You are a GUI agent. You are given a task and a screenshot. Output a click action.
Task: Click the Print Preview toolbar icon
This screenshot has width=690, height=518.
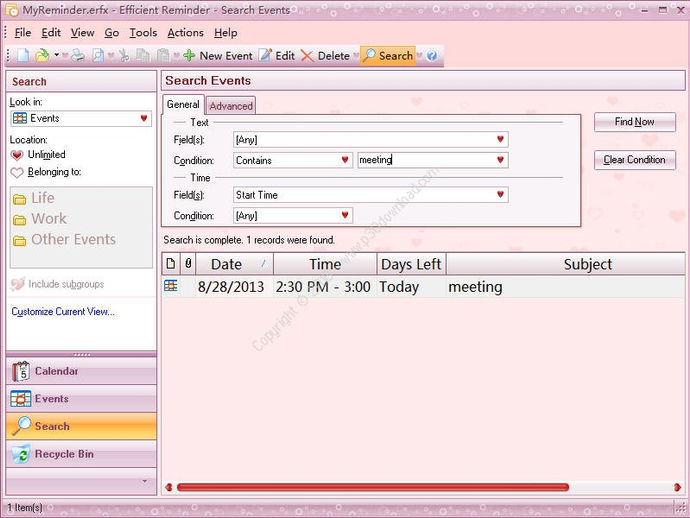coord(98,55)
